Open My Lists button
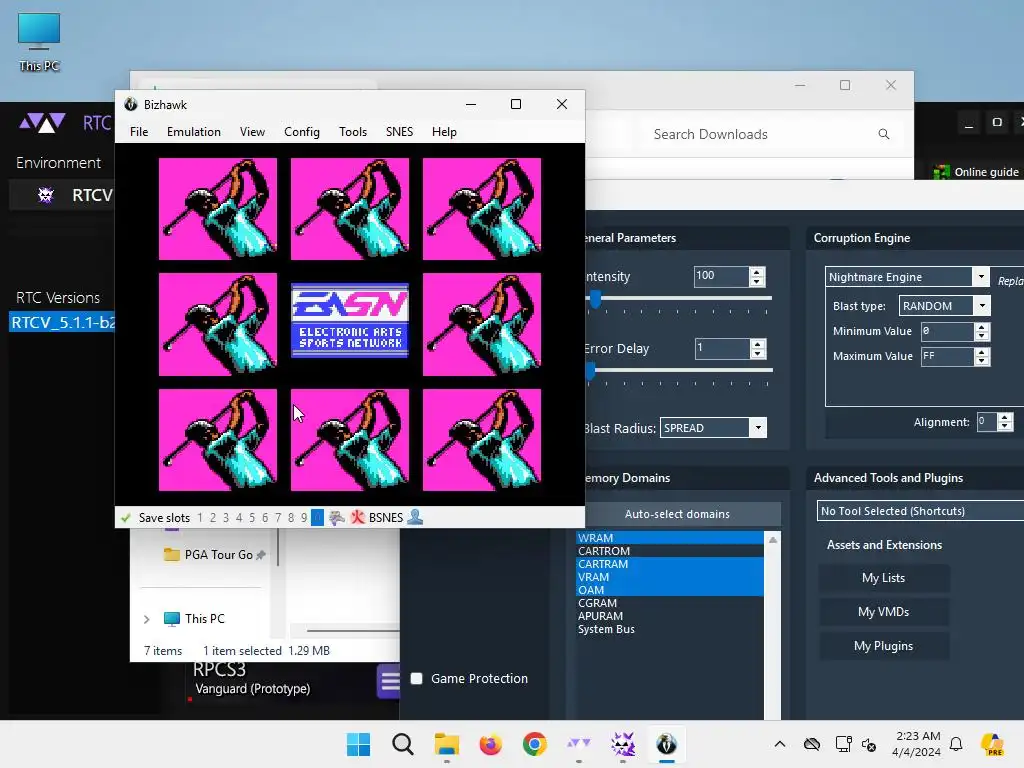The image size is (1024, 768). pos(884,578)
